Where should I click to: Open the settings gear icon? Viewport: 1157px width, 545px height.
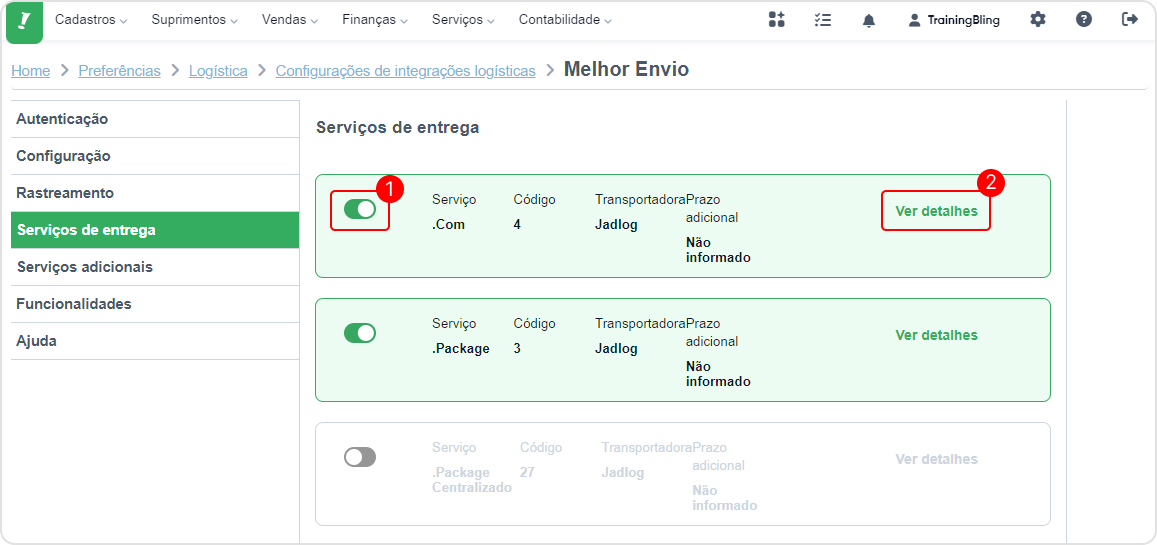1037,20
